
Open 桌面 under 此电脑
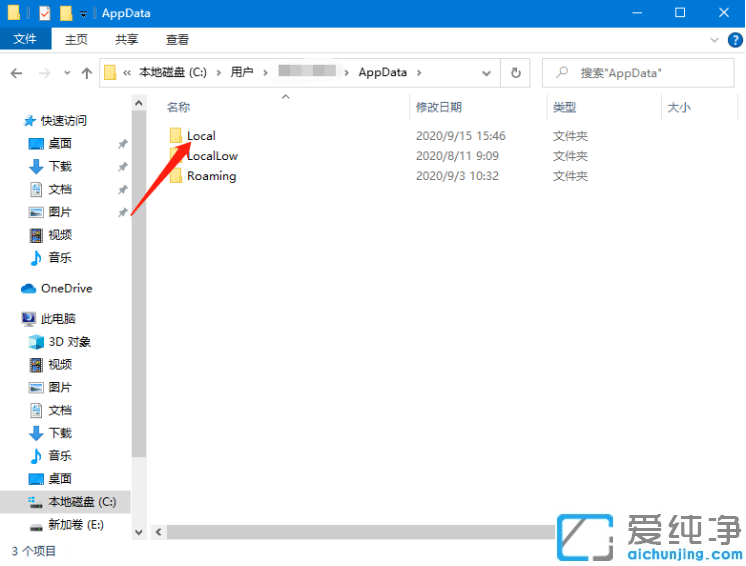coord(60,478)
